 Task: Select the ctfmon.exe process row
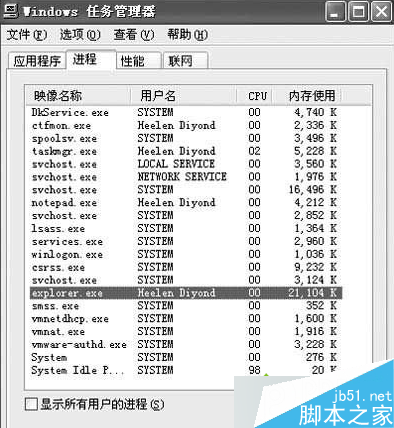click(185, 125)
